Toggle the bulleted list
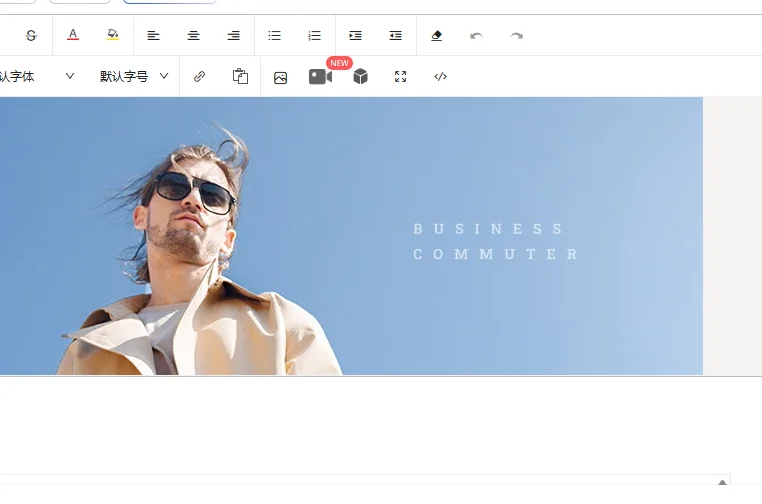Screen dimensions: 762x504 click(x=275, y=36)
